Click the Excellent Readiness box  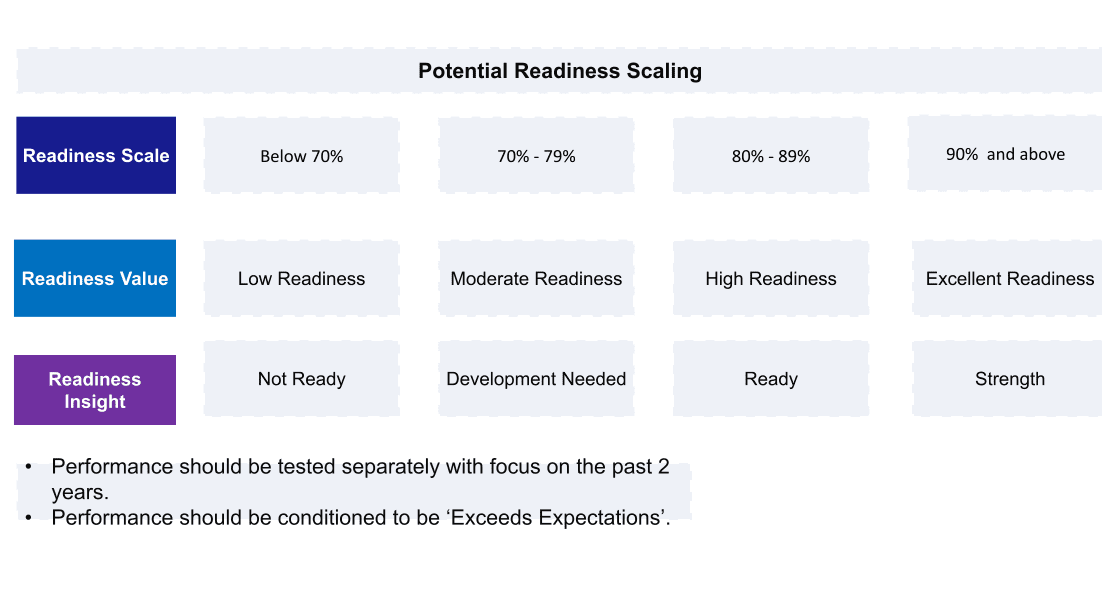click(1009, 278)
